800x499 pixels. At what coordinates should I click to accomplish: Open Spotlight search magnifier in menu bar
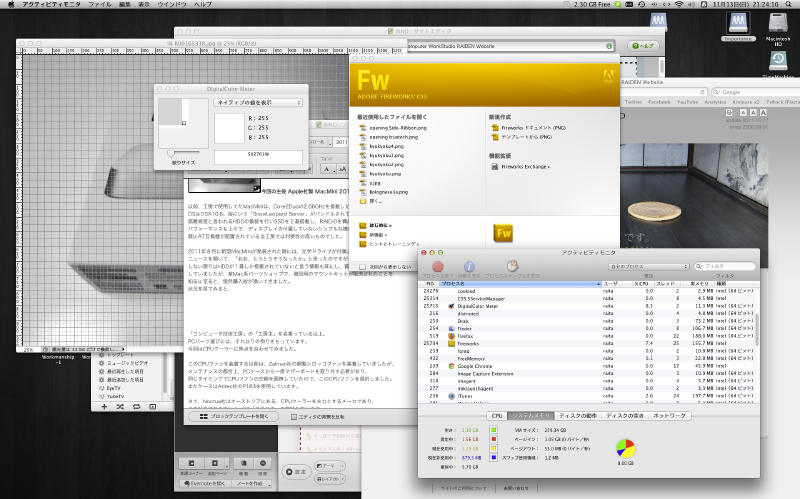[788, 4]
